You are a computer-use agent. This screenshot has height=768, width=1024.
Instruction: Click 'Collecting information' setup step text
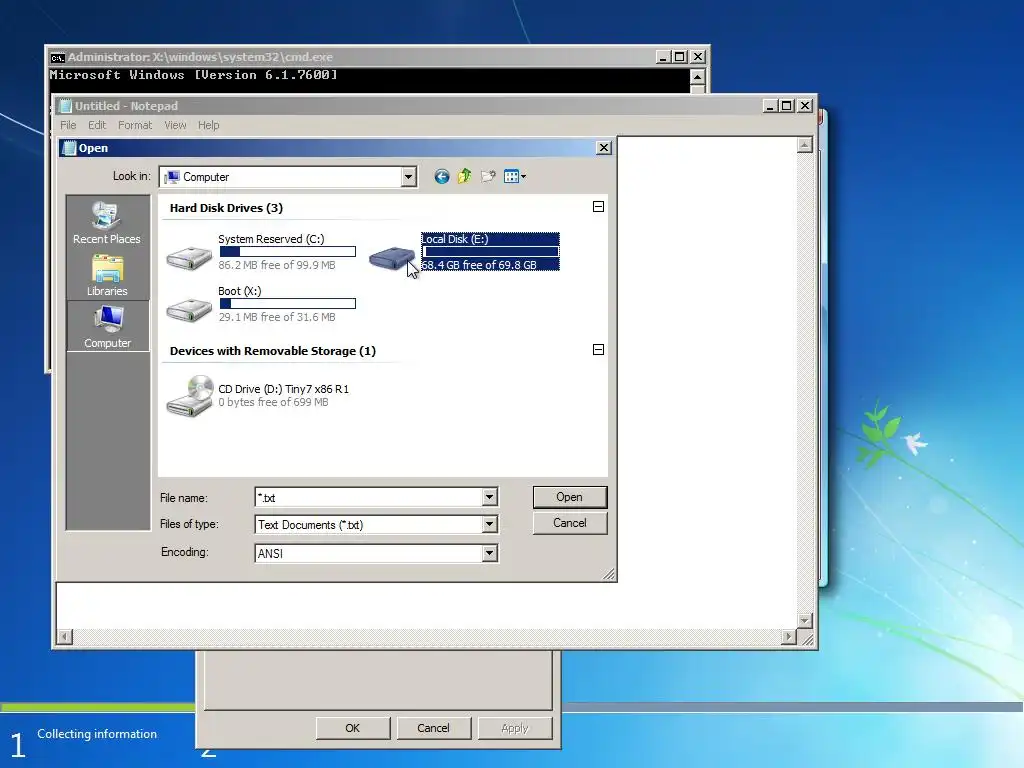[97, 734]
